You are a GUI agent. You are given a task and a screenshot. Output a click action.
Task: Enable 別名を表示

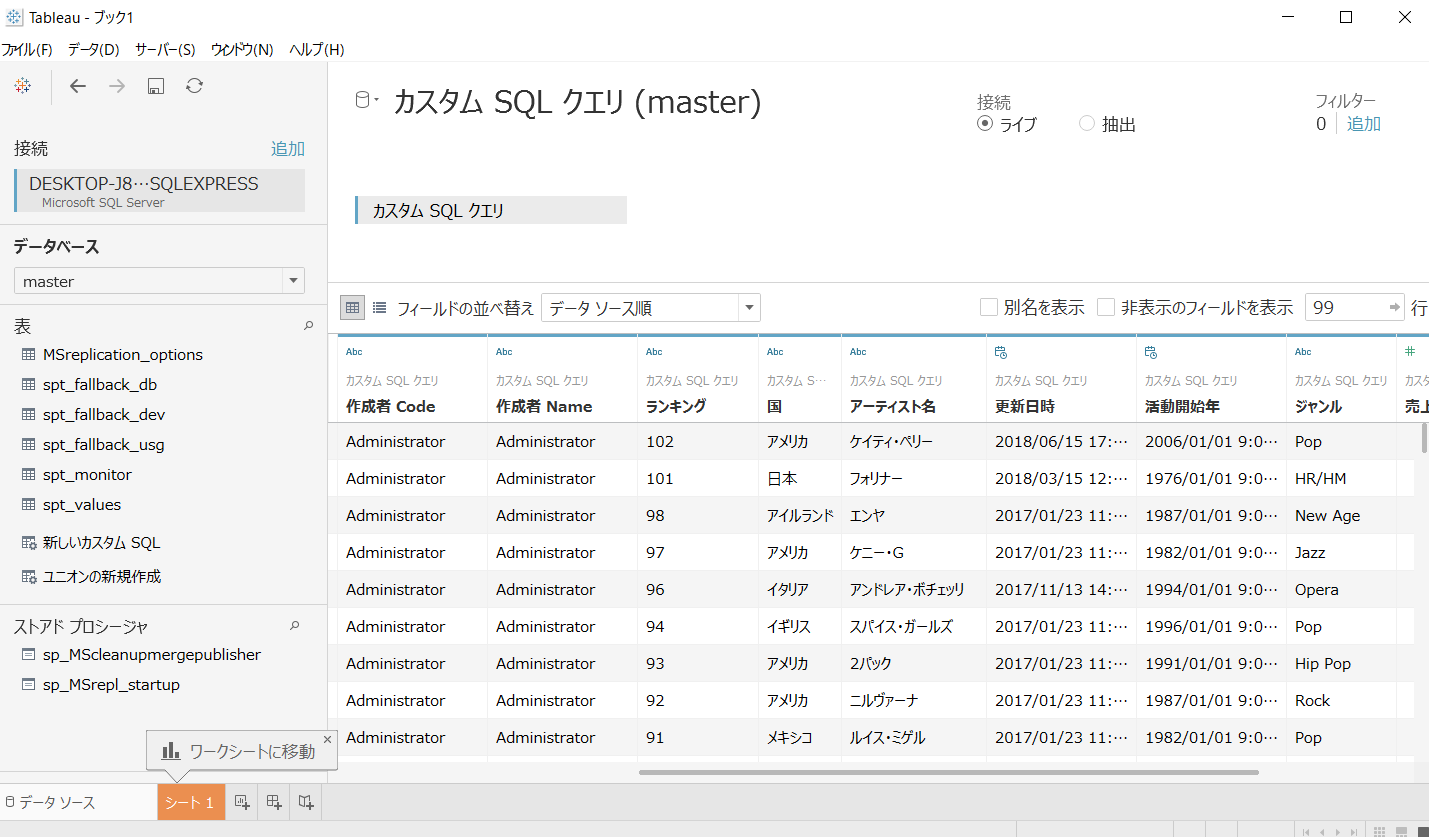[x=989, y=308]
